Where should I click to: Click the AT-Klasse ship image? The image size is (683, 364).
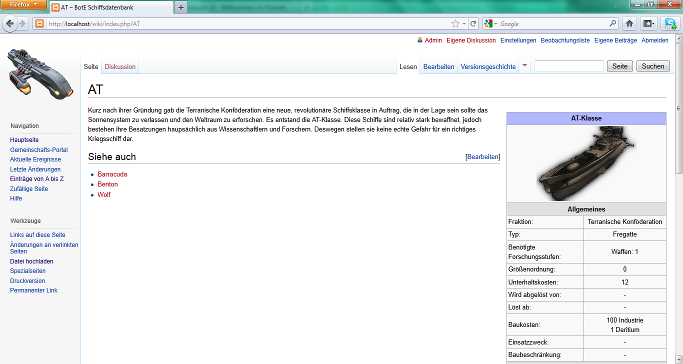[x=586, y=163]
